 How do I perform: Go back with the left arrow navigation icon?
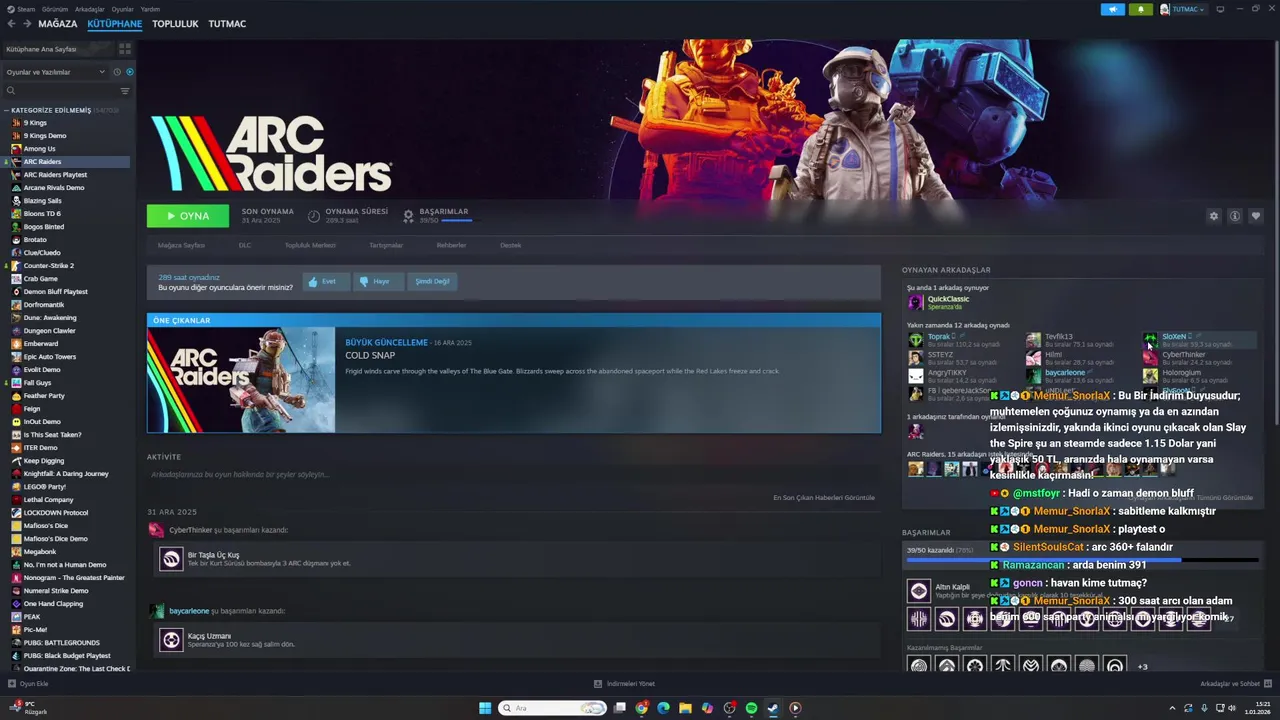pos(11,24)
